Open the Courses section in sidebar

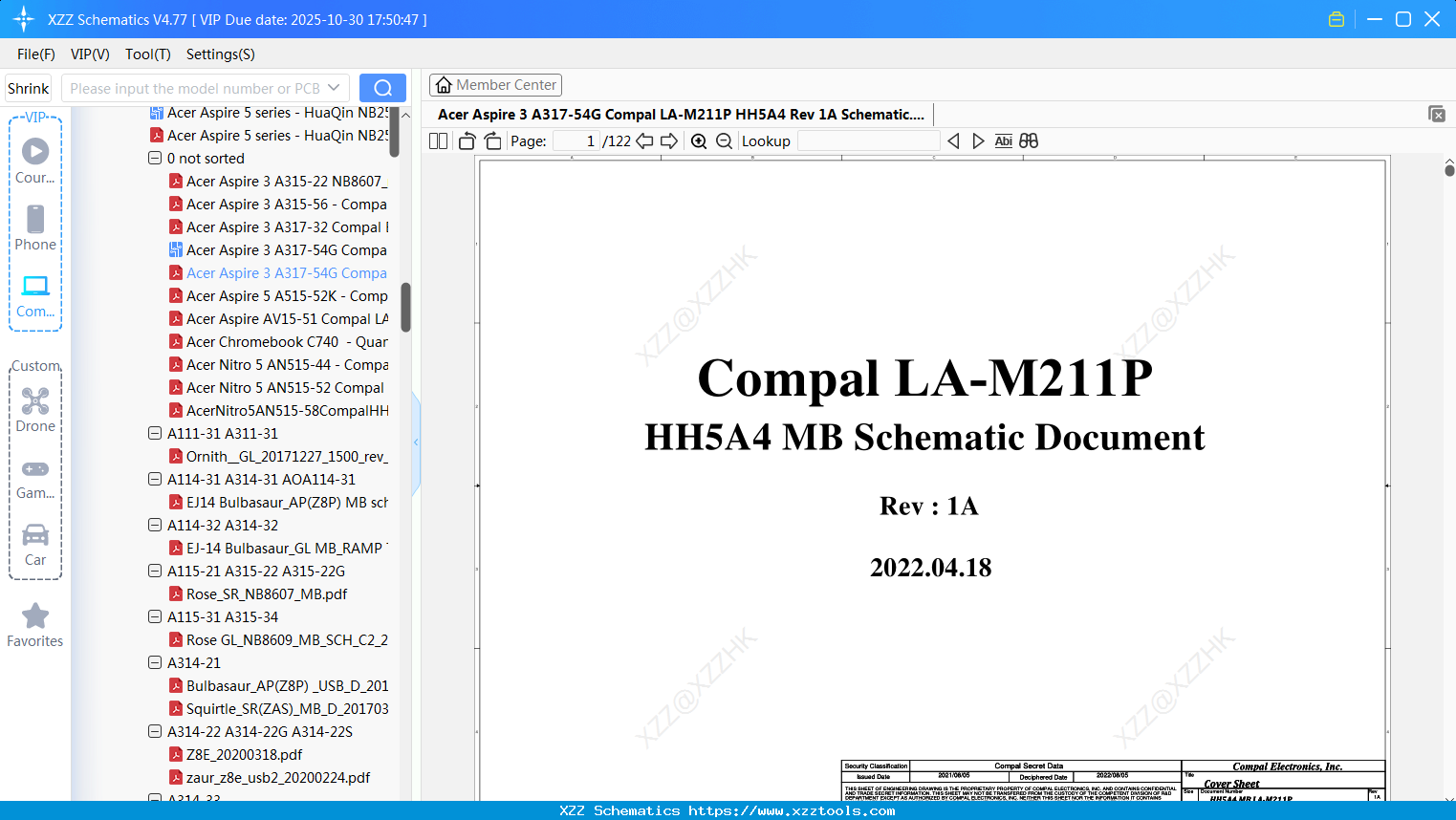(x=35, y=161)
